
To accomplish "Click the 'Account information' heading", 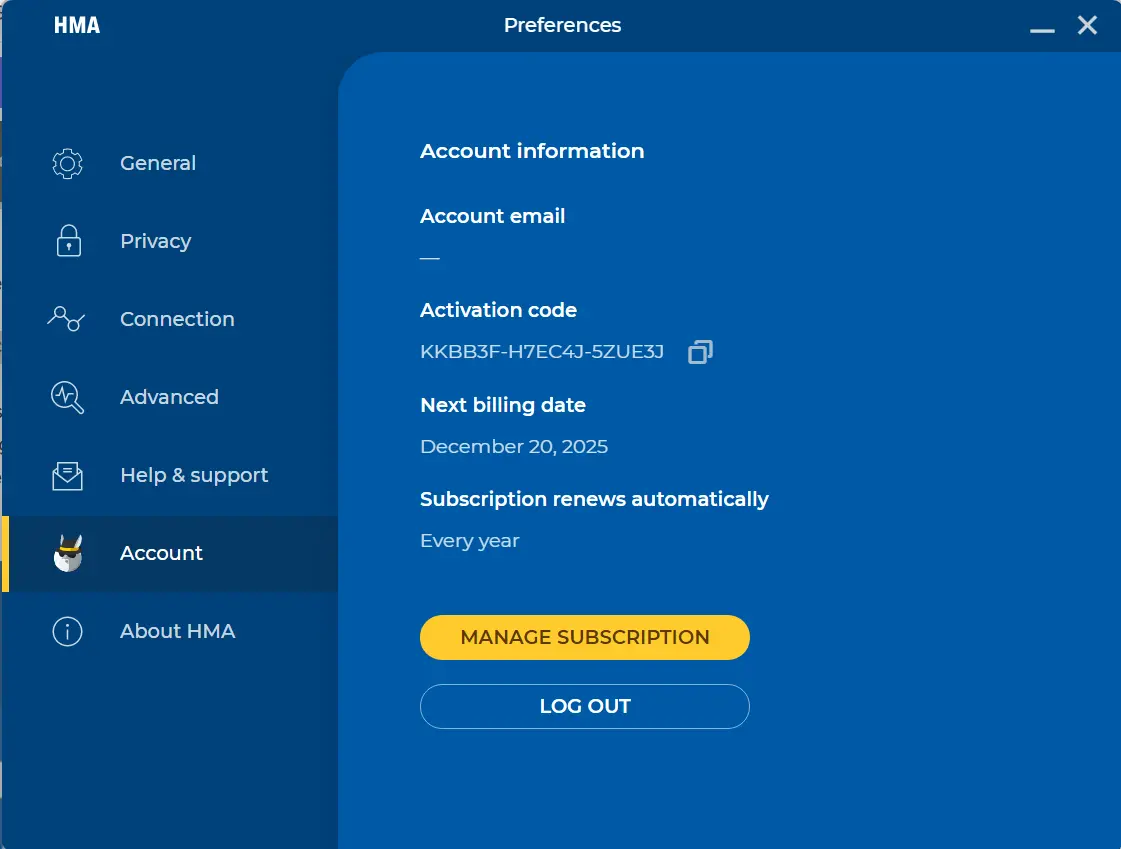I will [x=532, y=151].
